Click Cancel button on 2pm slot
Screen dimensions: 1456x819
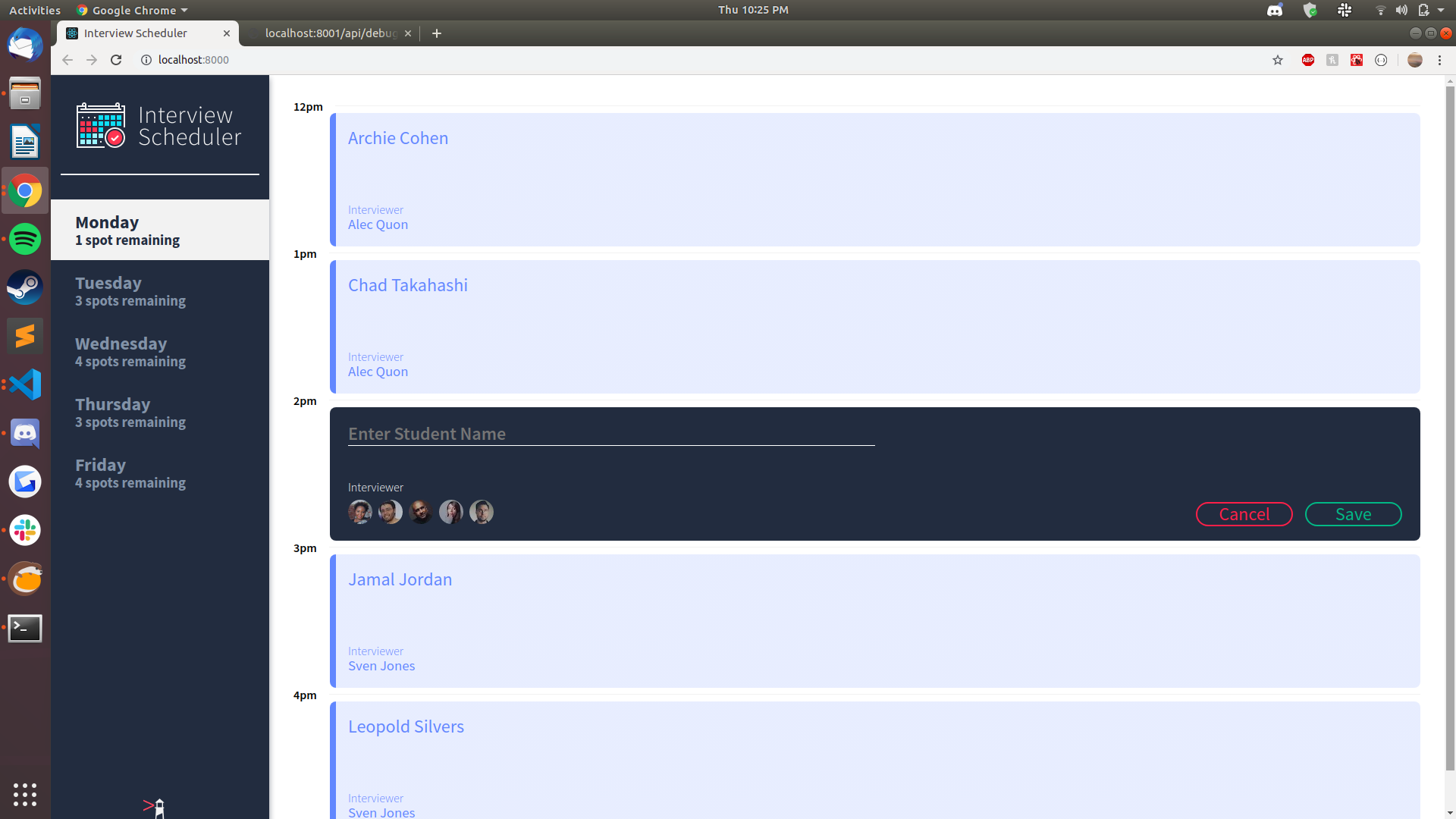point(1244,514)
